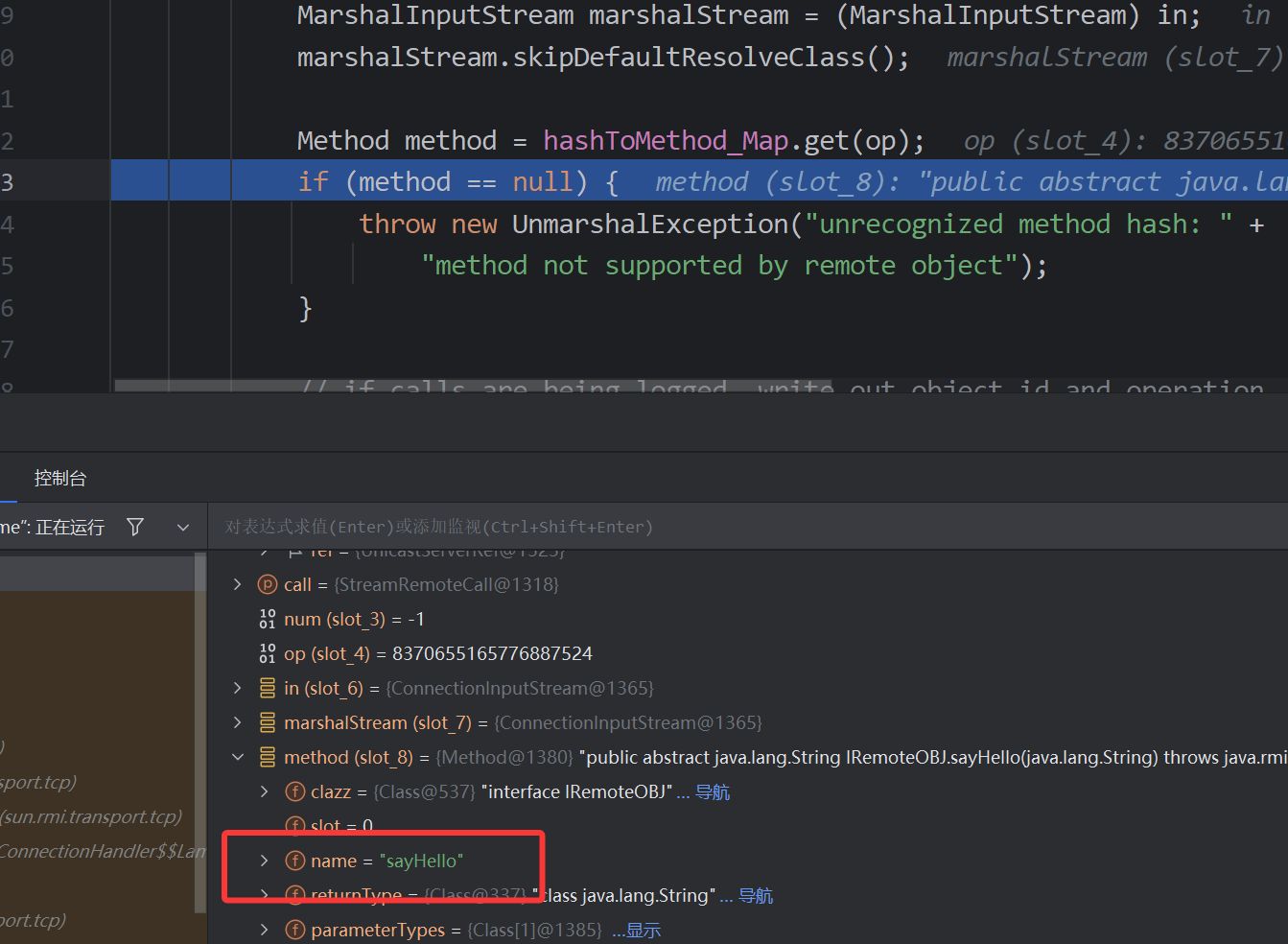The height and width of the screenshot is (944, 1288).
Task: Collapse the 'method (slot_8)' variable node
Action: [x=238, y=757]
